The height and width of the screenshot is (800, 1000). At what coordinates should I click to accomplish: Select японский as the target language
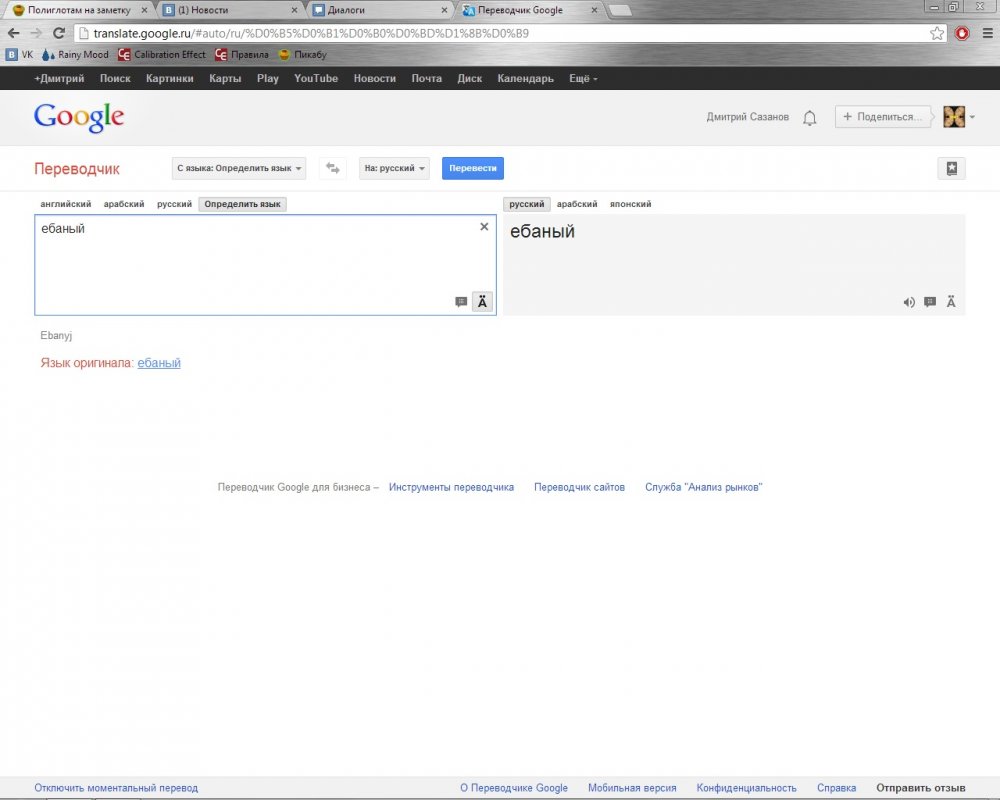[630, 204]
